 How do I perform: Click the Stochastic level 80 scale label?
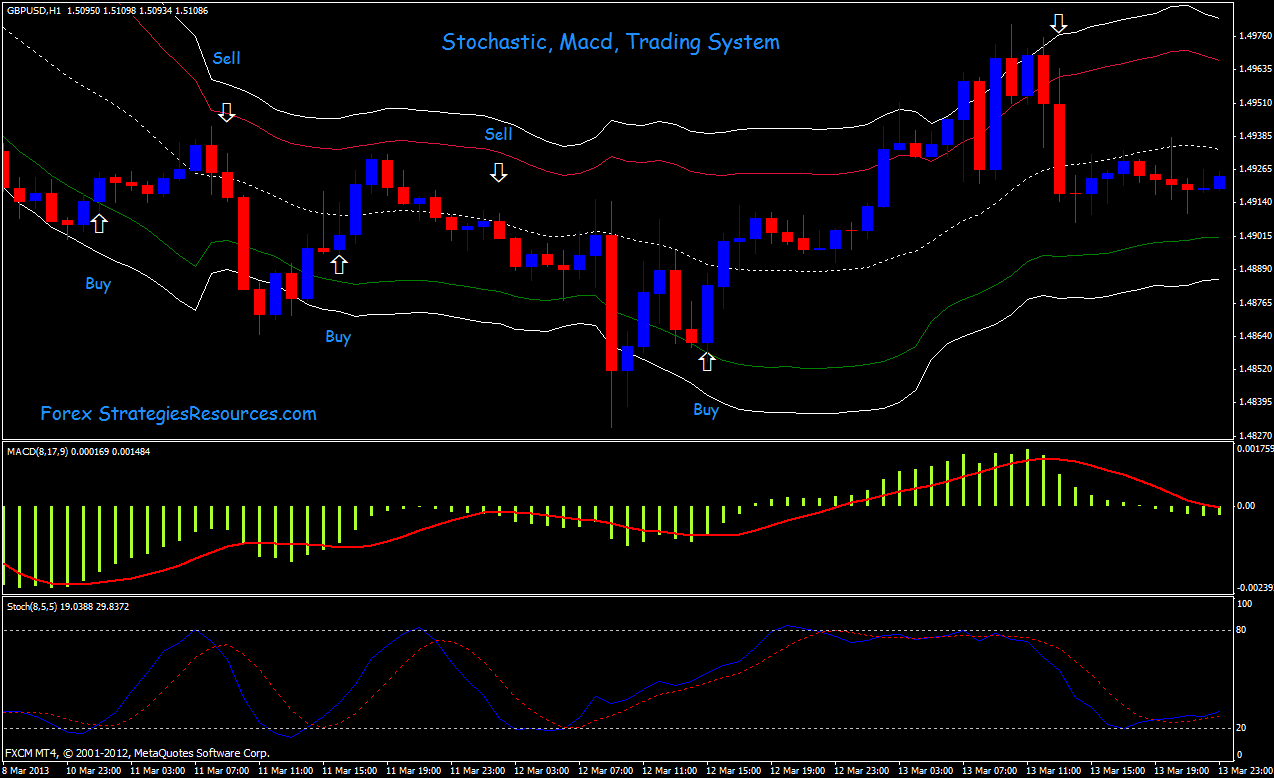point(1243,630)
